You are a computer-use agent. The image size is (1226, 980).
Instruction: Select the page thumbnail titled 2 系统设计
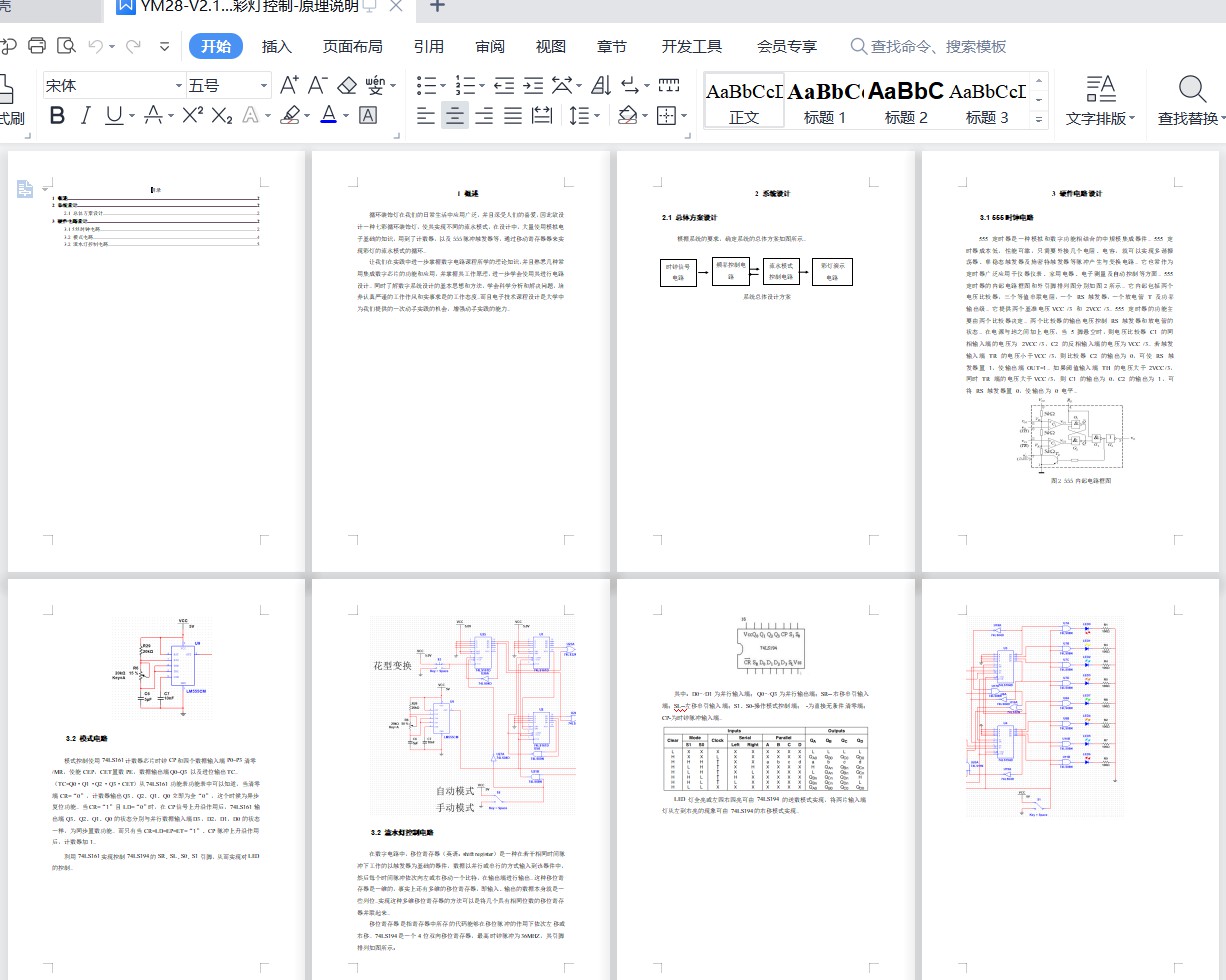tap(767, 362)
